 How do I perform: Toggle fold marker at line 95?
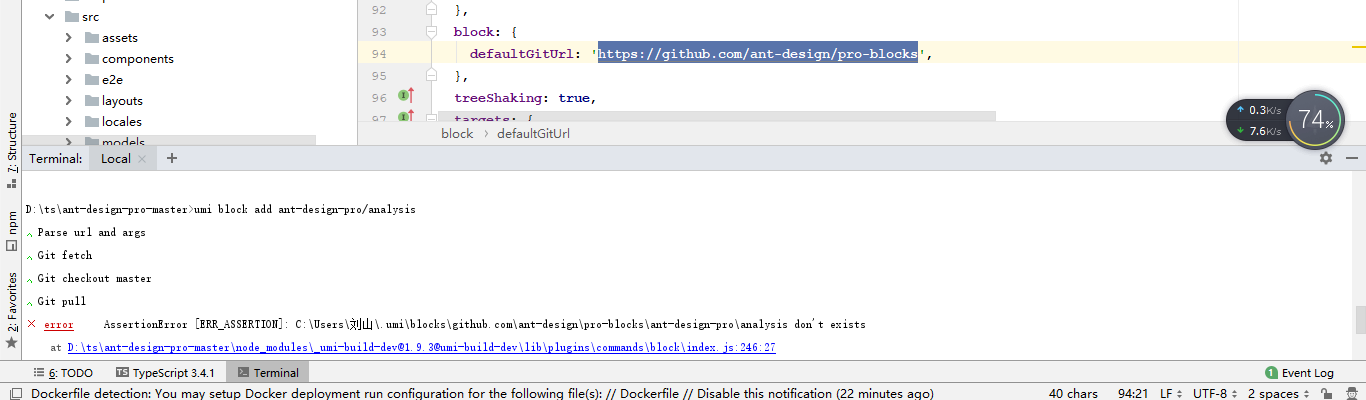[432, 75]
